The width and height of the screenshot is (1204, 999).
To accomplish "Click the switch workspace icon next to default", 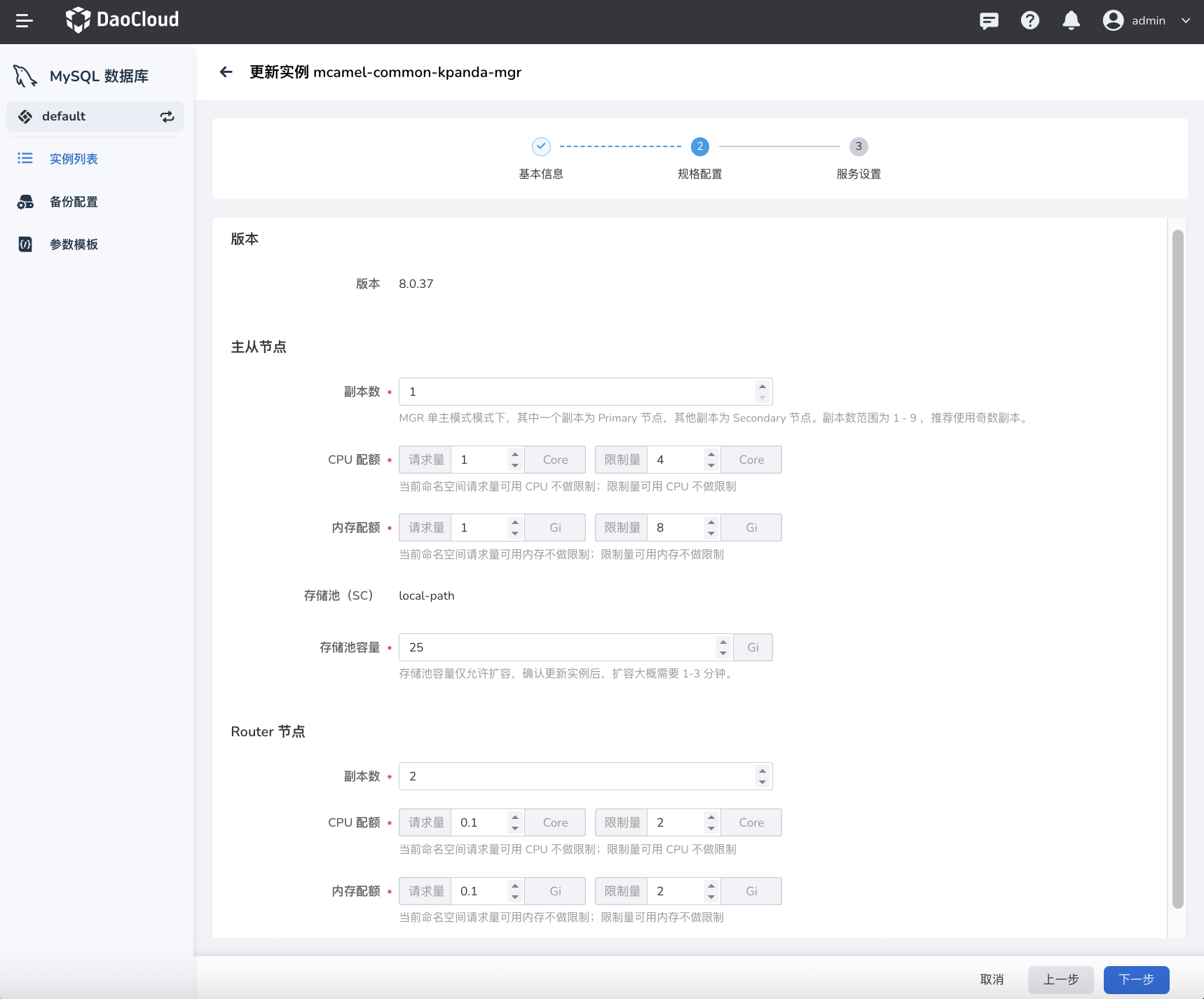I will (x=167, y=117).
